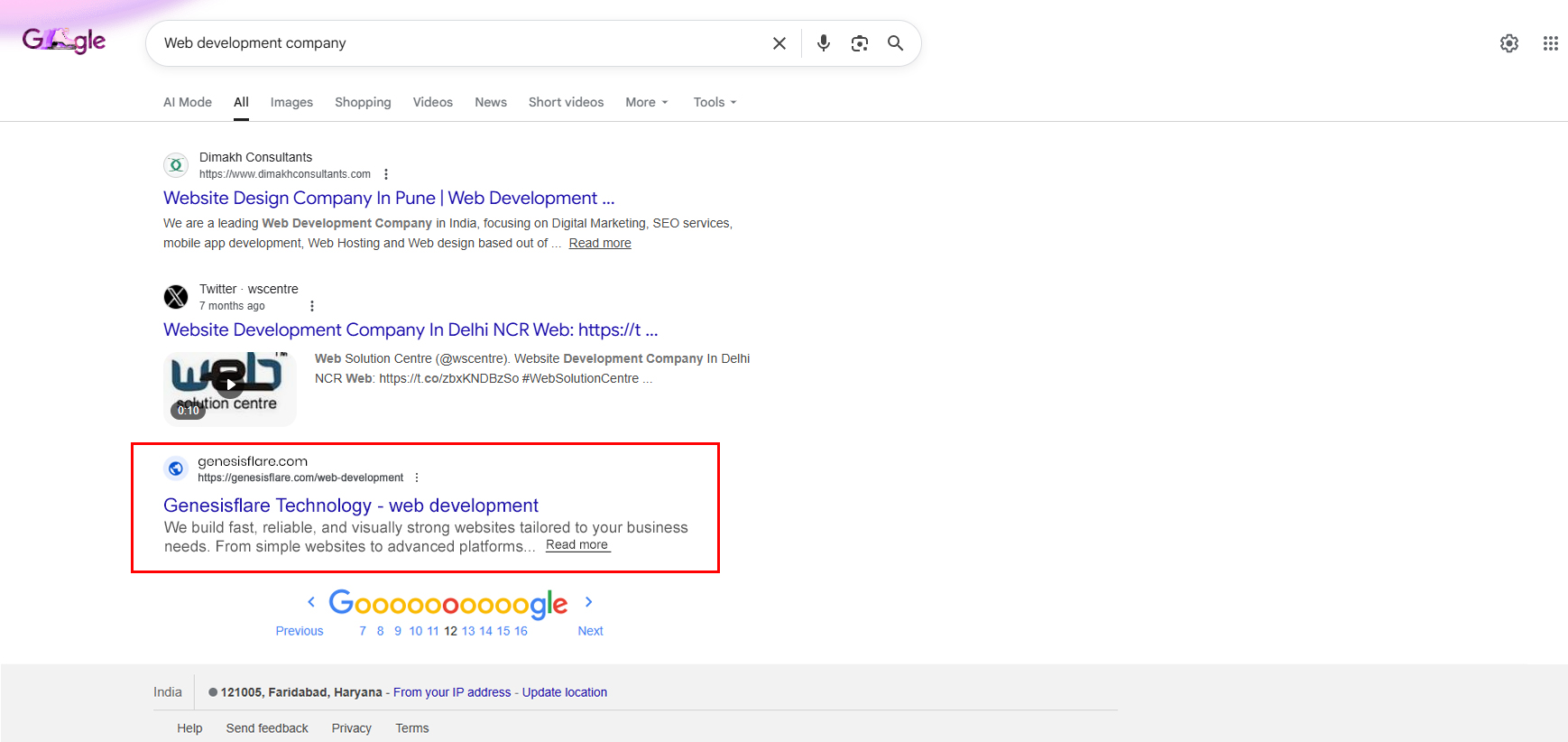1568x742 pixels.
Task: Open three-dot menu for Twitter wscentre result
Action: pos(312,306)
